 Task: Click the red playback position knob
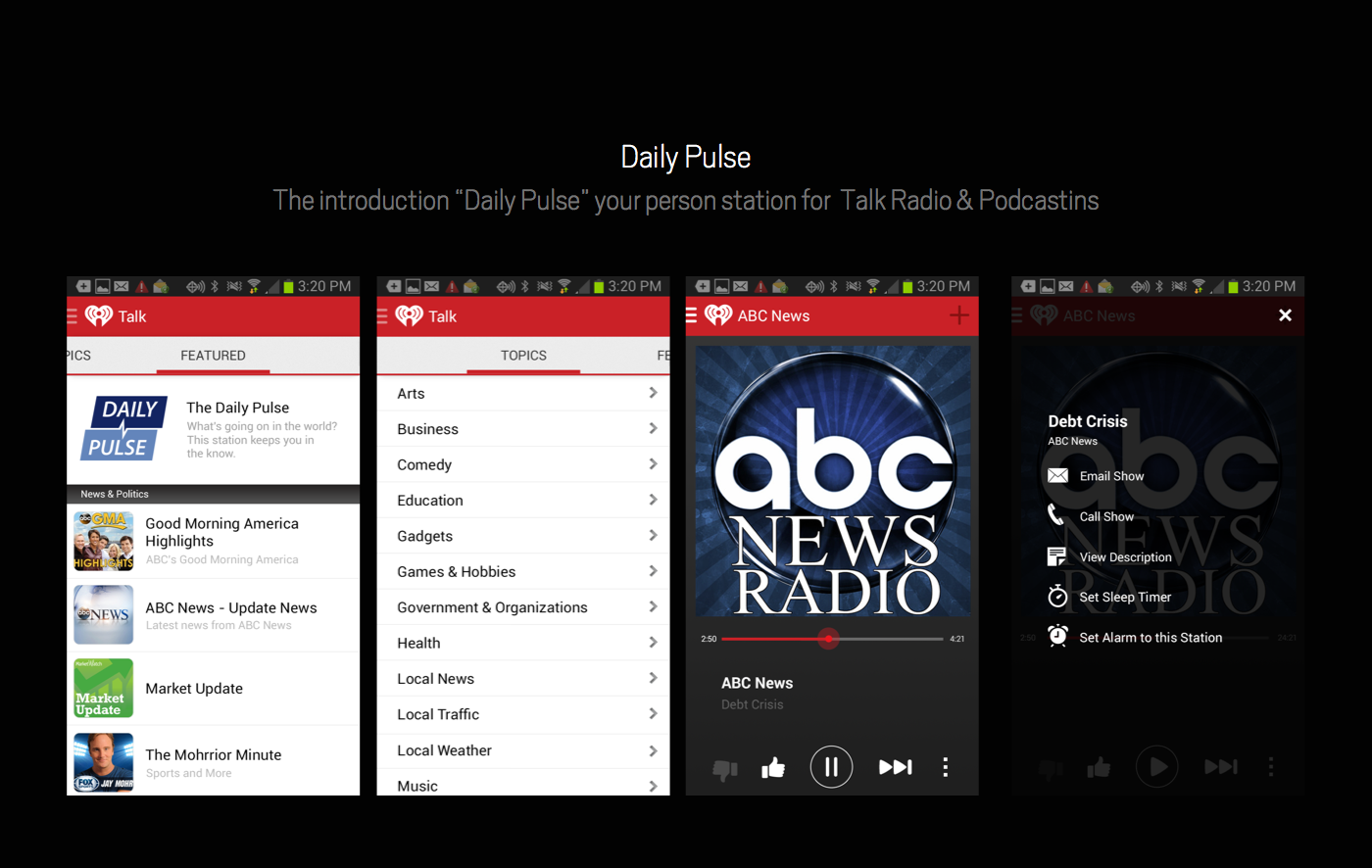[x=829, y=639]
